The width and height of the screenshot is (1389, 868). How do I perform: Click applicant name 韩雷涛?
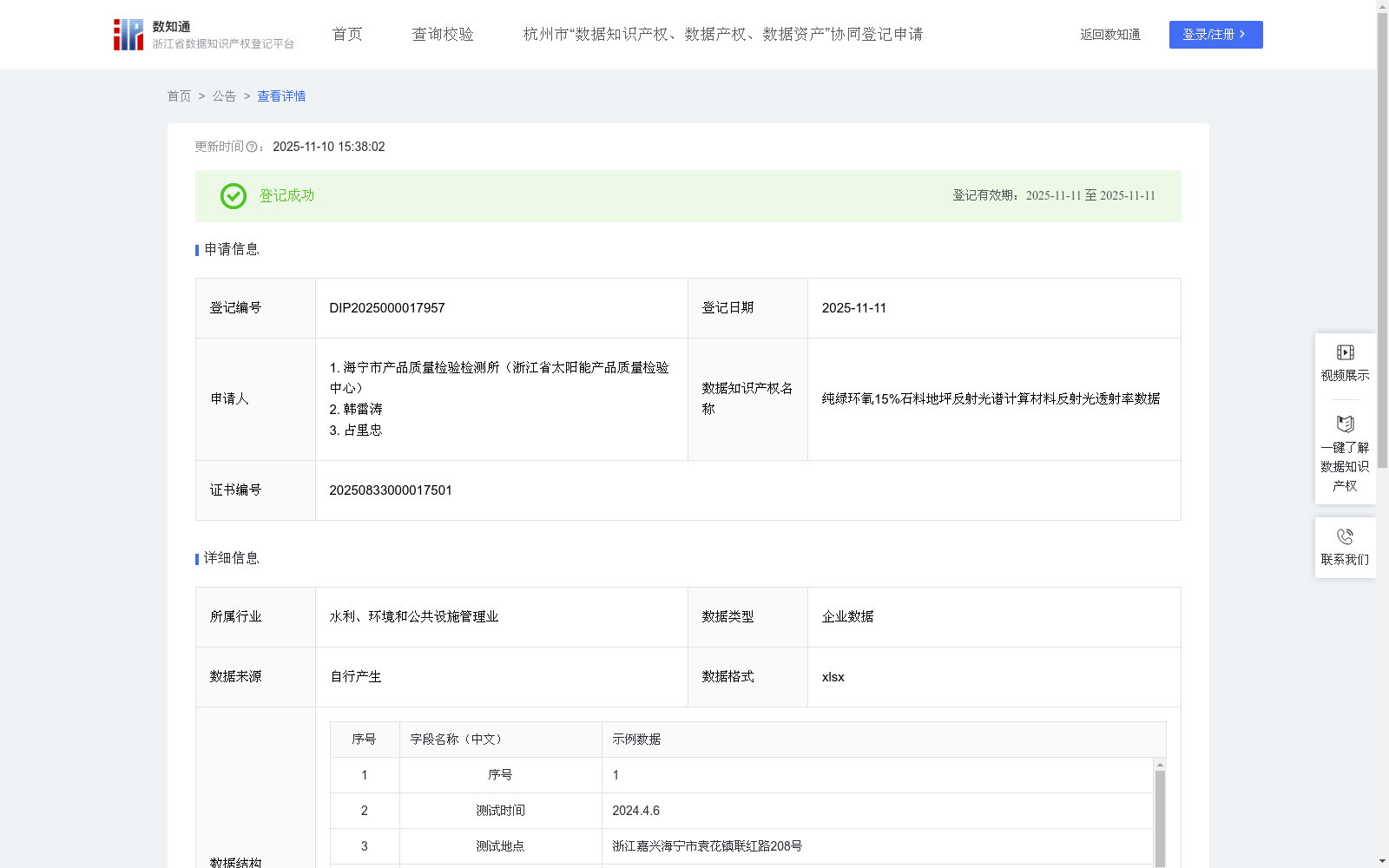356,409
